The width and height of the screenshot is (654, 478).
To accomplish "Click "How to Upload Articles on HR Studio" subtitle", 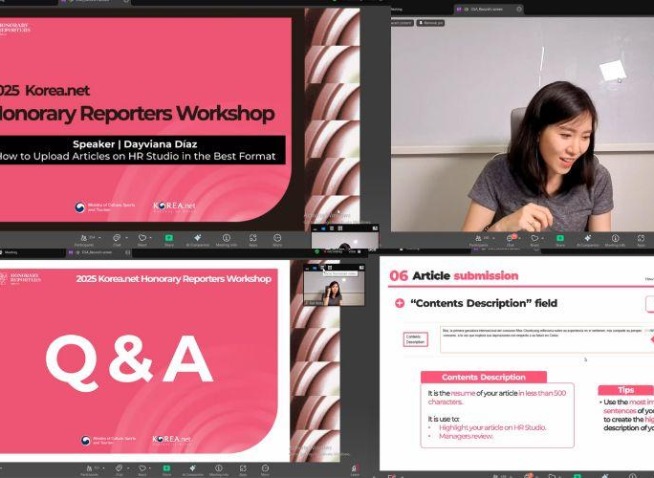I will (137, 156).
